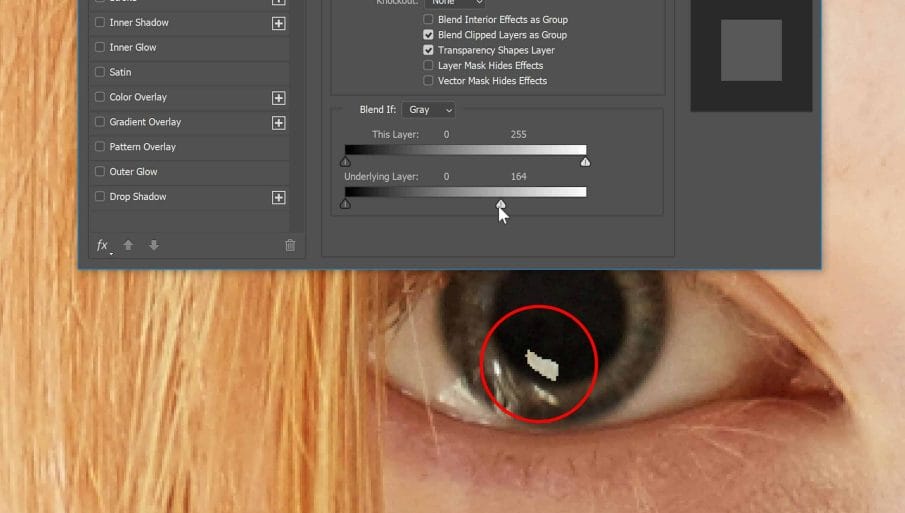Click the trash icon to delete effect
Image resolution: width=905 pixels, height=513 pixels.
290,245
